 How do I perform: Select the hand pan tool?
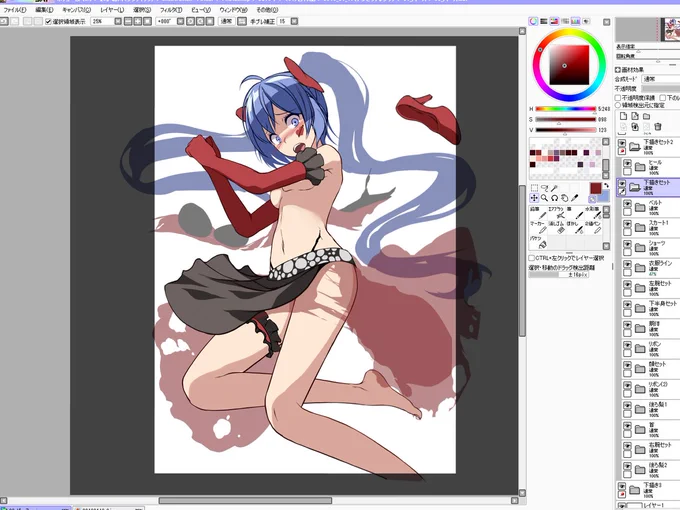pyautogui.click(x=564, y=198)
